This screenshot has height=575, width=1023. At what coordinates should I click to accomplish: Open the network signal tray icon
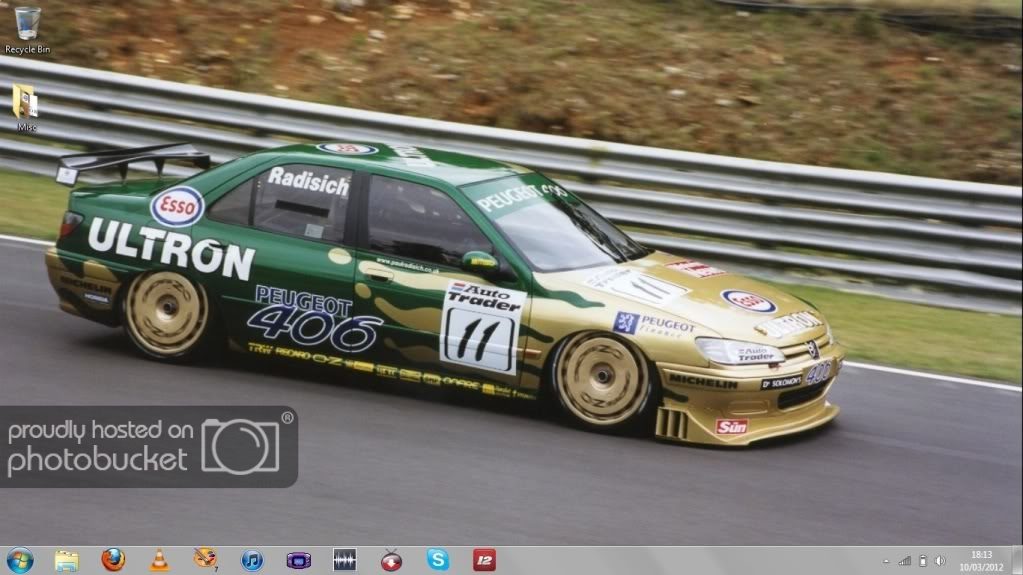coord(905,561)
